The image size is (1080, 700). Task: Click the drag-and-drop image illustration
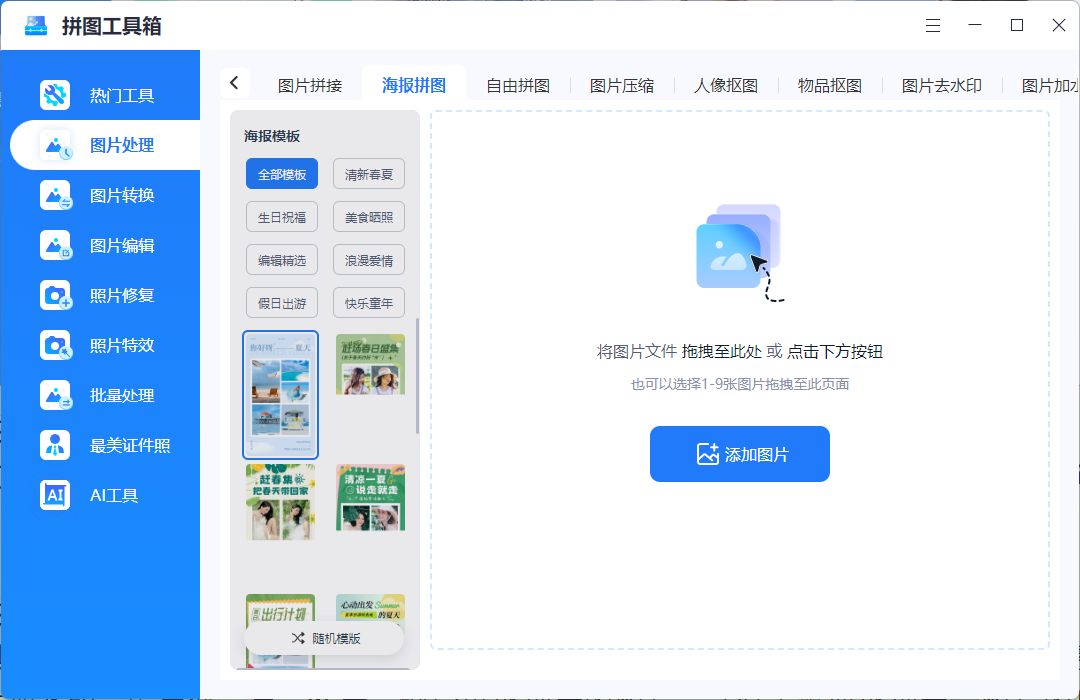pyautogui.click(x=740, y=253)
